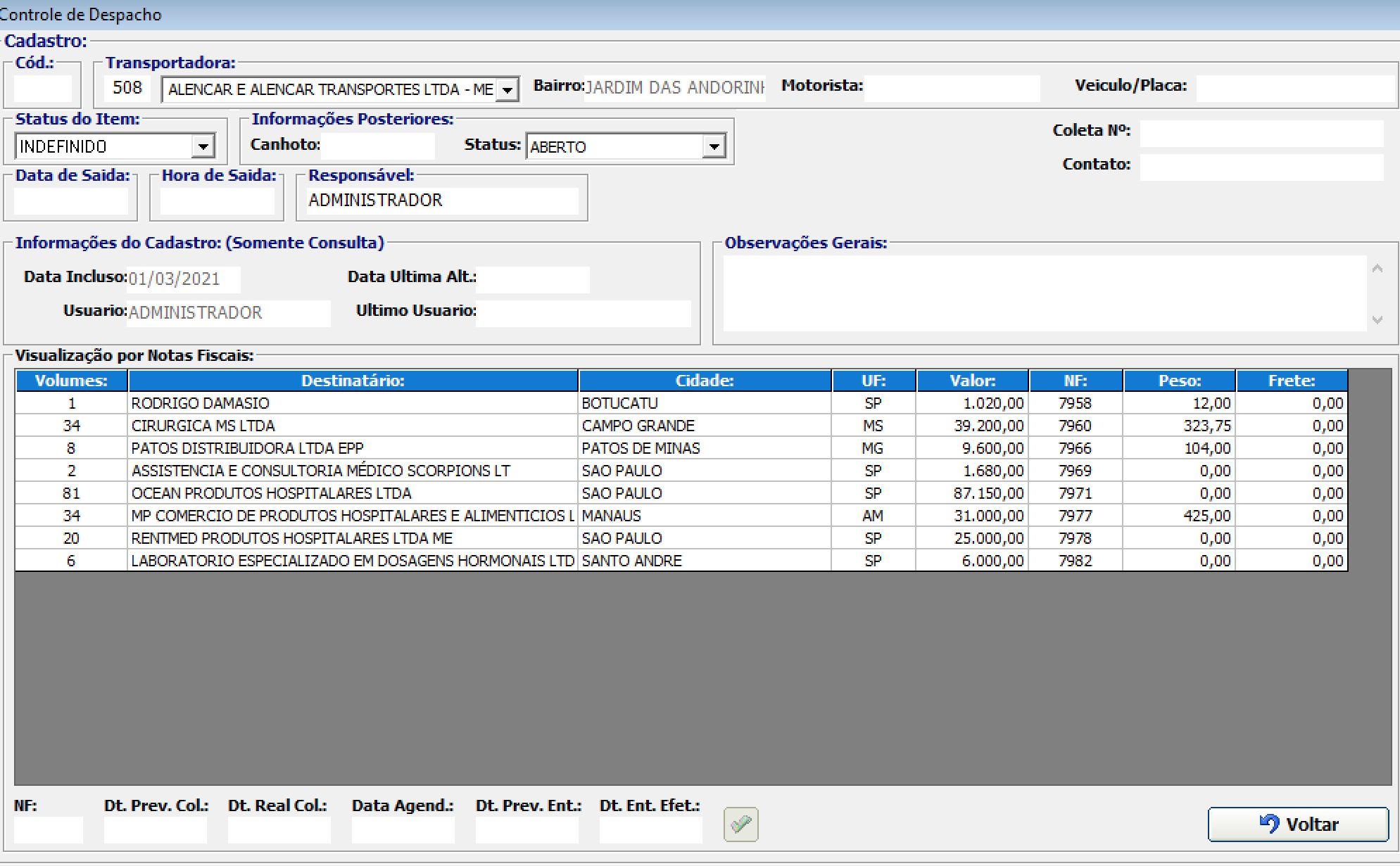Click the Motorista input field

pos(951,88)
